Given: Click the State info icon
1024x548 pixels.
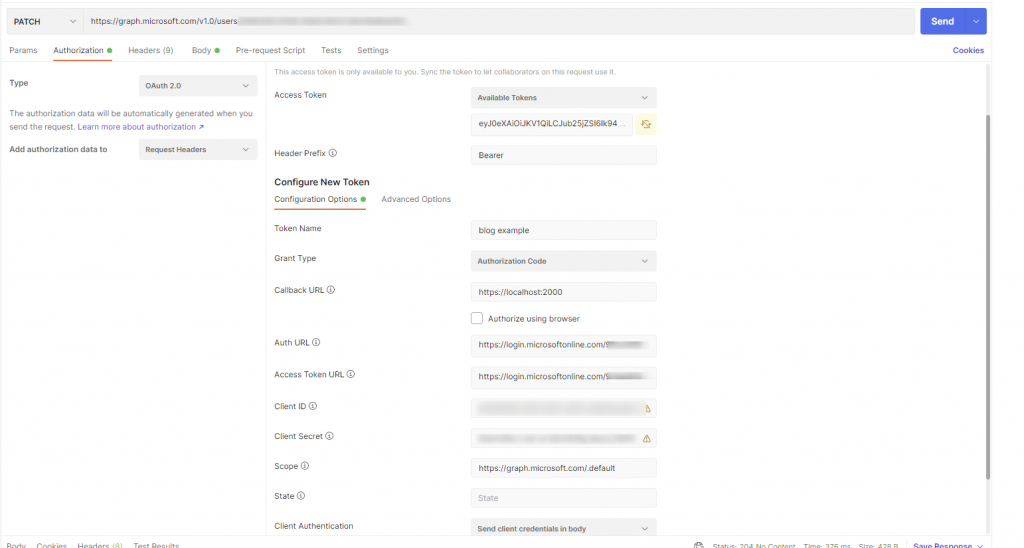Looking at the screenshot, I should click(301, 496).
